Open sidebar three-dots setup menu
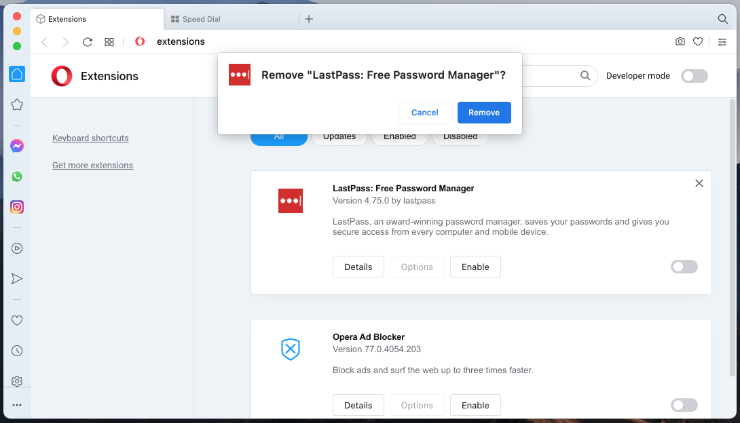 click(17, 405)
